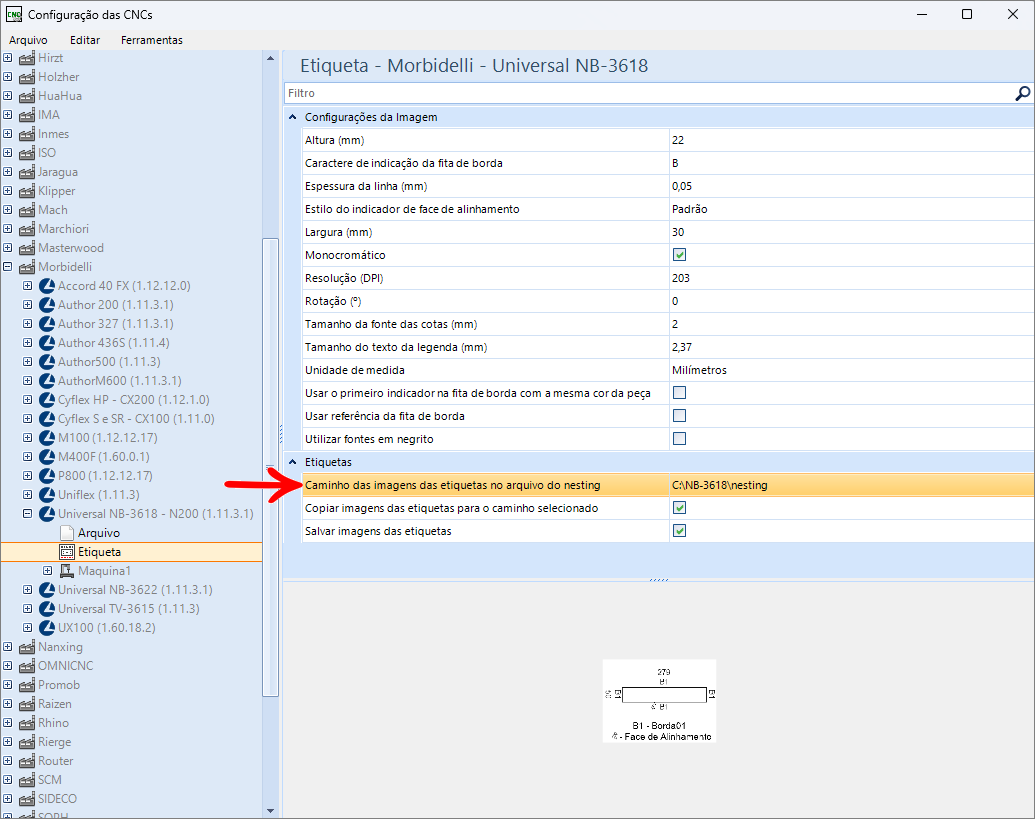1035x819 pixels.
Task: Check Usar referência da fita de borda
Action: click(x=679, y=416)
